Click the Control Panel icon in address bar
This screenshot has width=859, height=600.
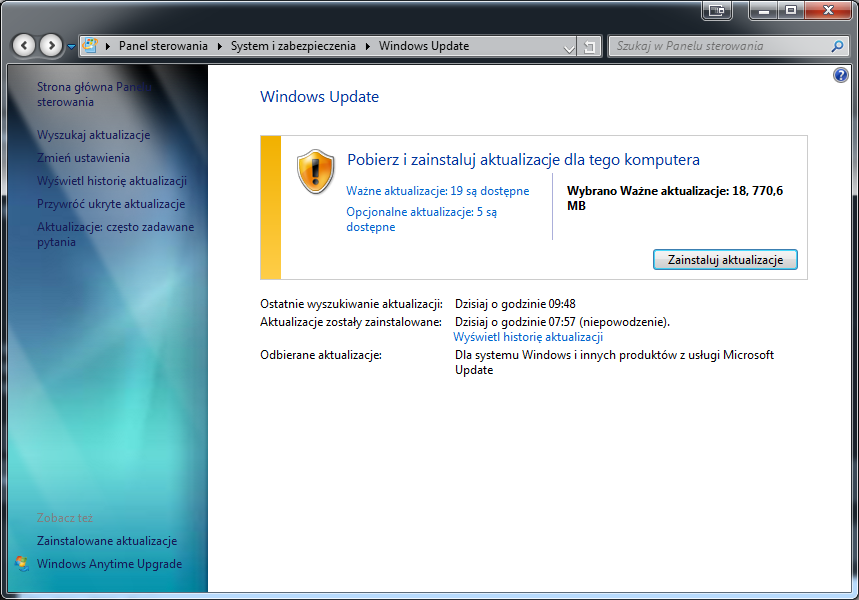click(x=90, y=46)
